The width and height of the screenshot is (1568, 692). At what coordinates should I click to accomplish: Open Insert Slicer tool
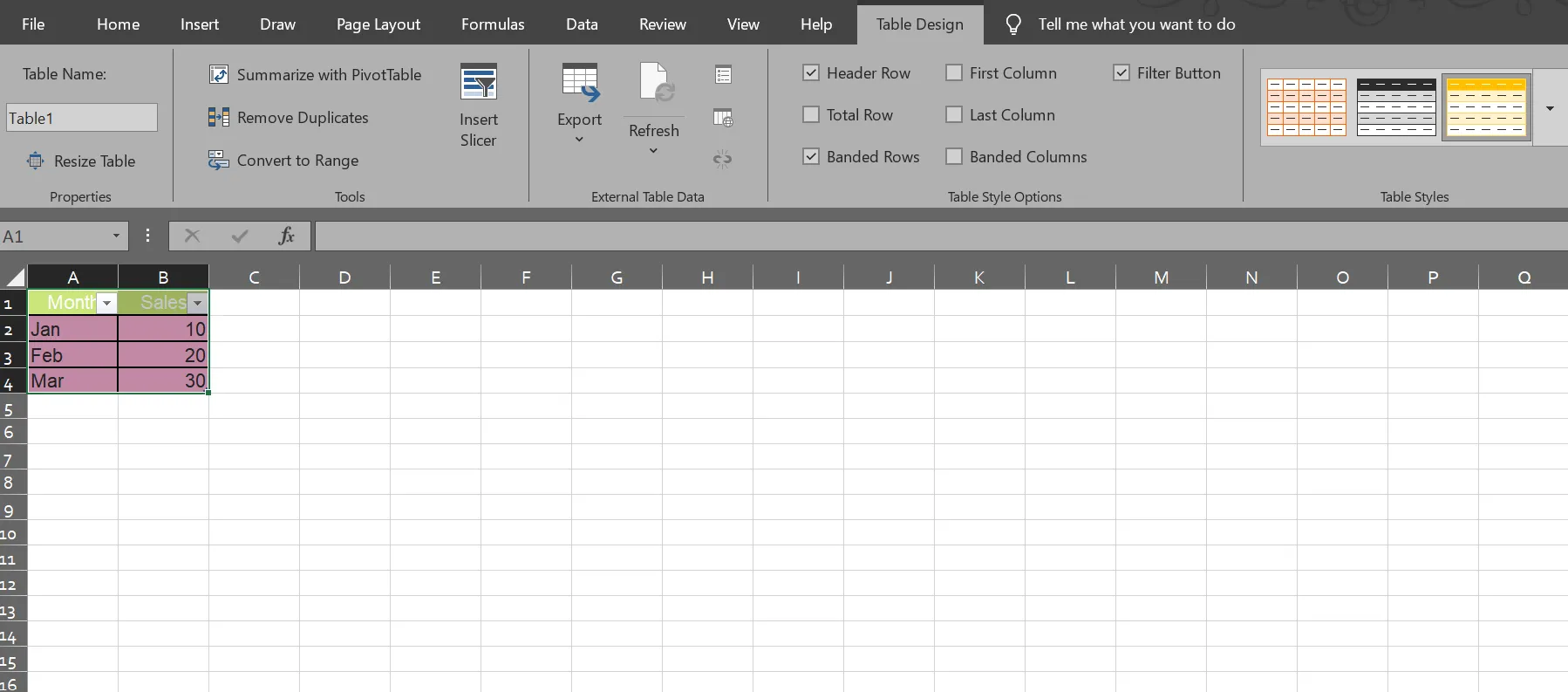click(479, 105)
